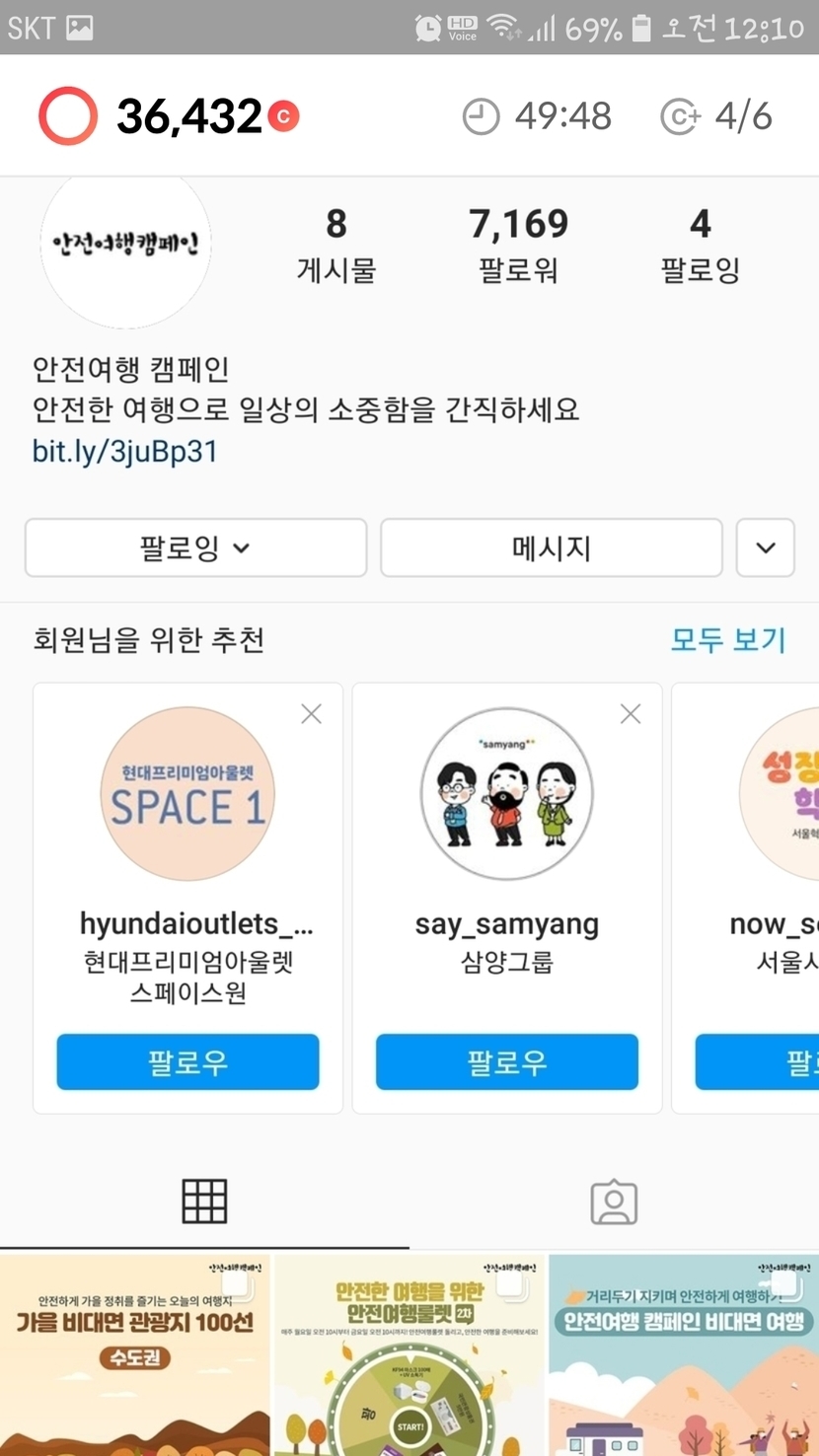View the 4 팔로잉 list
Viewport: 819px width, 1456px height.
701,246
